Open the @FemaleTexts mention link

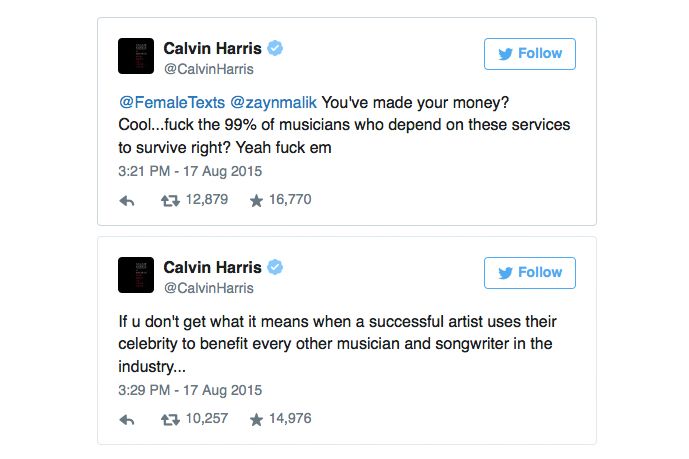coord(172,102)
